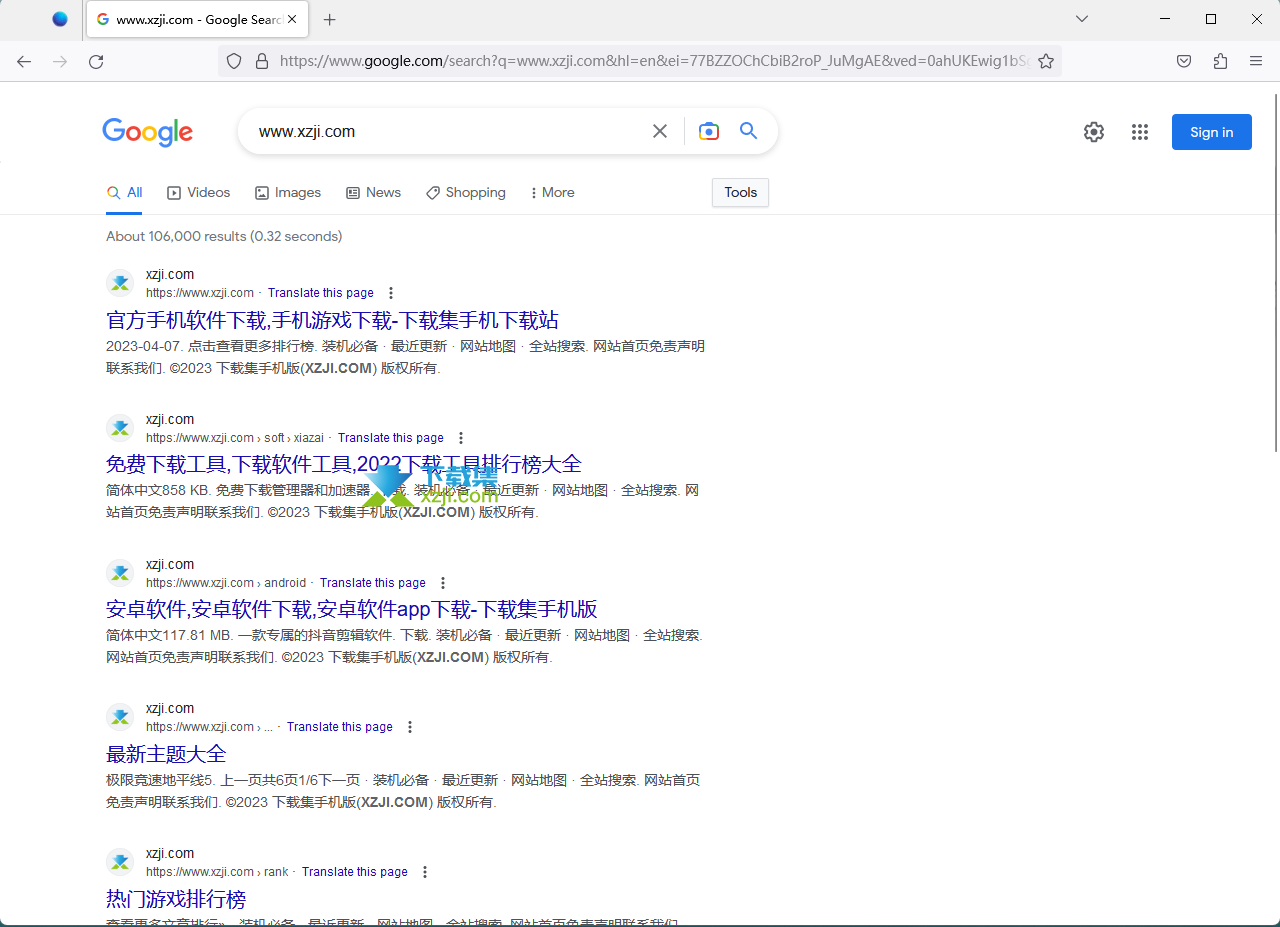Open result 官方手机软件下载,手机游戏下载
Screen dimensions: 1280x927
coord(332,320)
